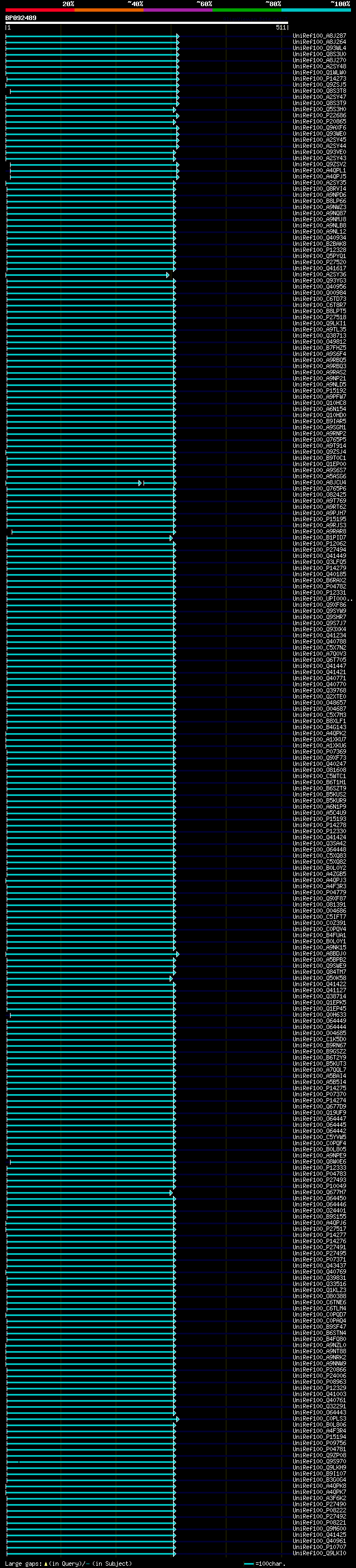Screen dimensions: 356x1568
Task: Select hit label UniRef100_A4QPK7
Action: tap(319, 1491)
